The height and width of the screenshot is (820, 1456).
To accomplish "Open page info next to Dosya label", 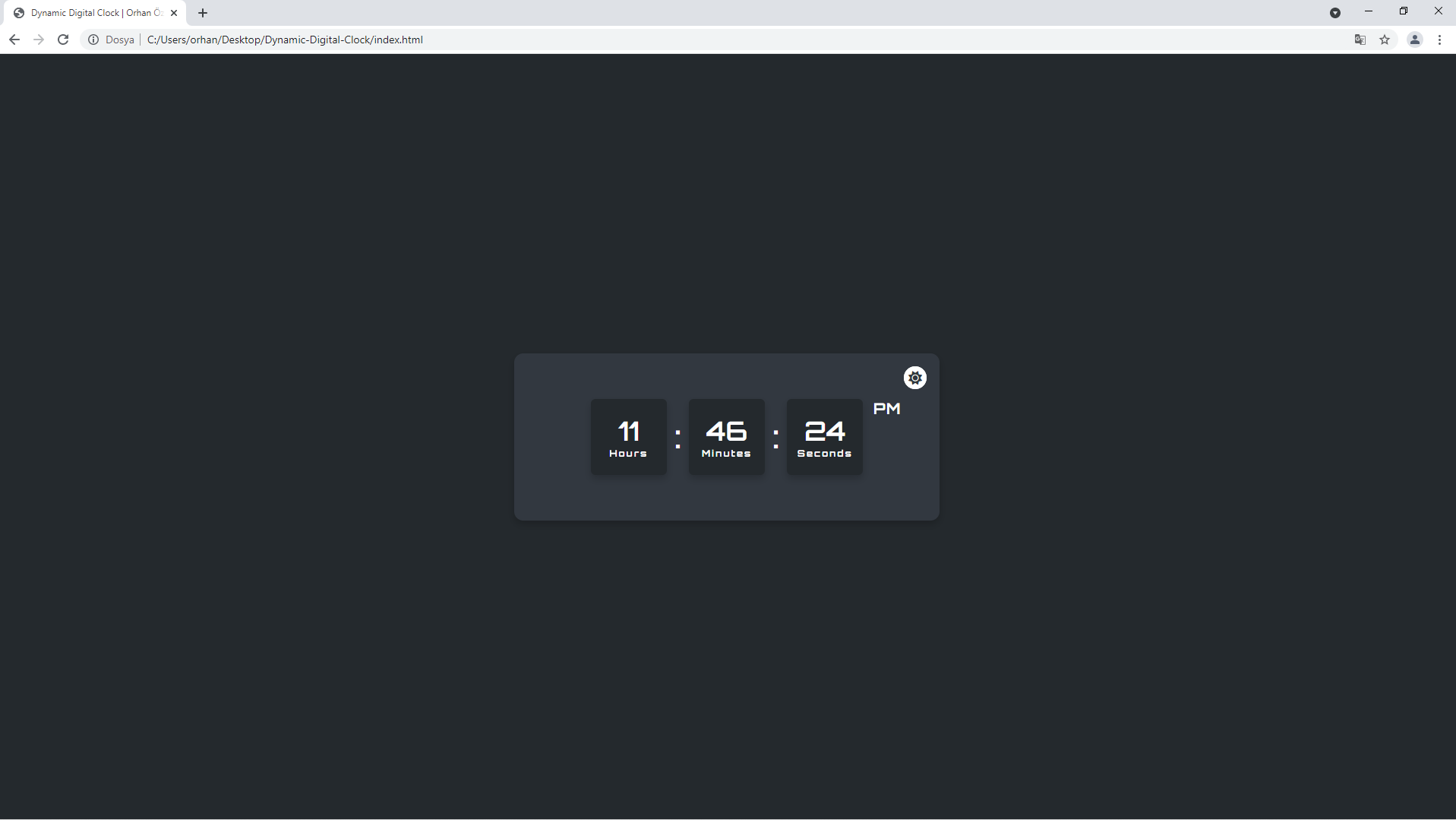I will click(x=93, y=40).
